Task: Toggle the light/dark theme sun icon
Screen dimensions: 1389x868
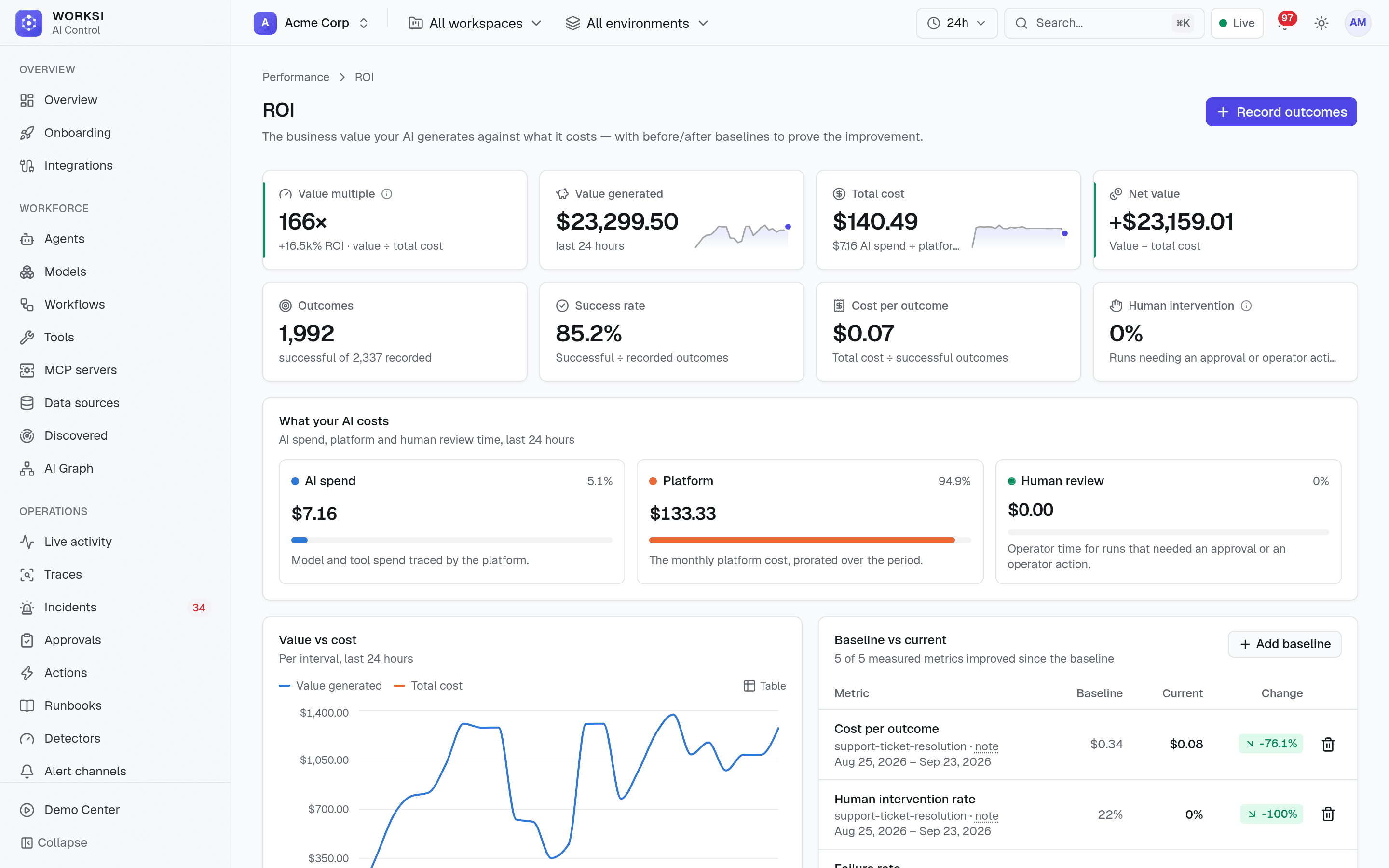Action: coord(1321,23)
